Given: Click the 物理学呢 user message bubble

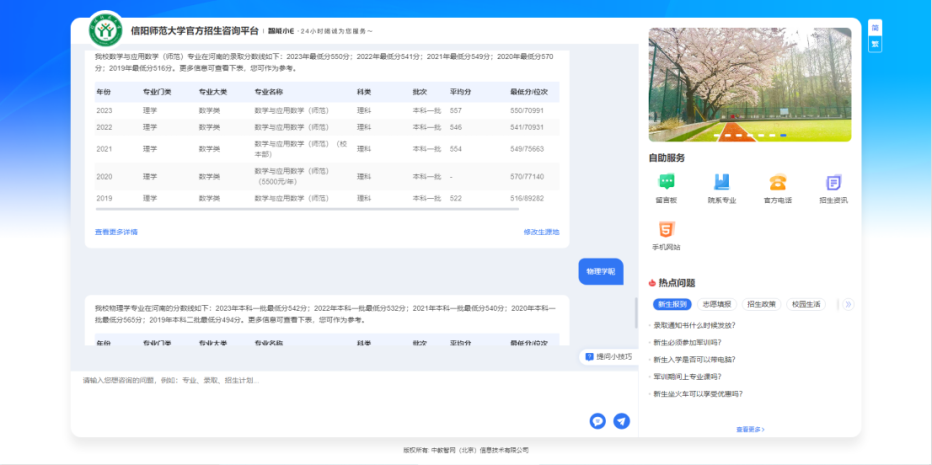Looking at the screenshot, I should 601,271.
